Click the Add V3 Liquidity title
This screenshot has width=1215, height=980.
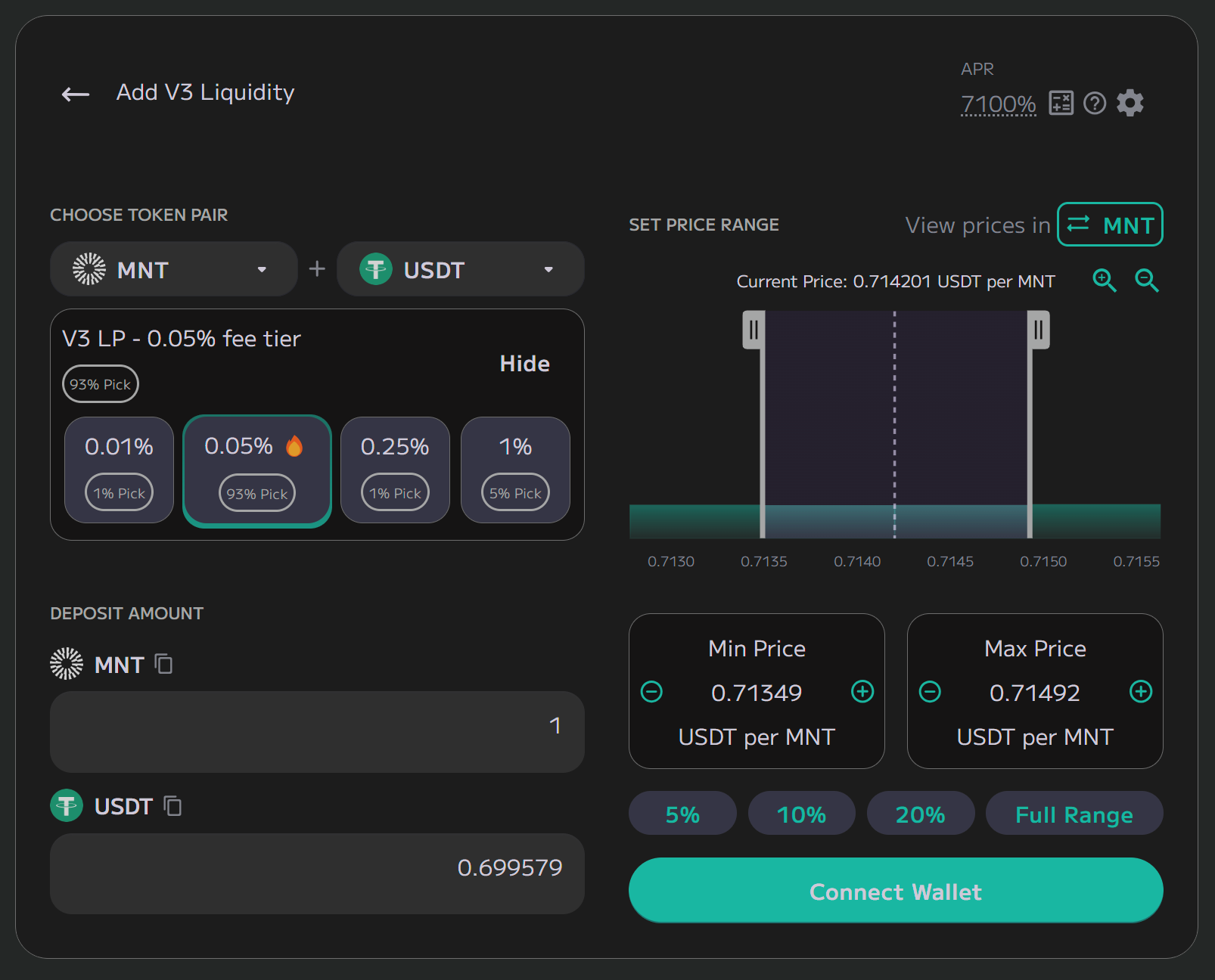tap(205, 92)
